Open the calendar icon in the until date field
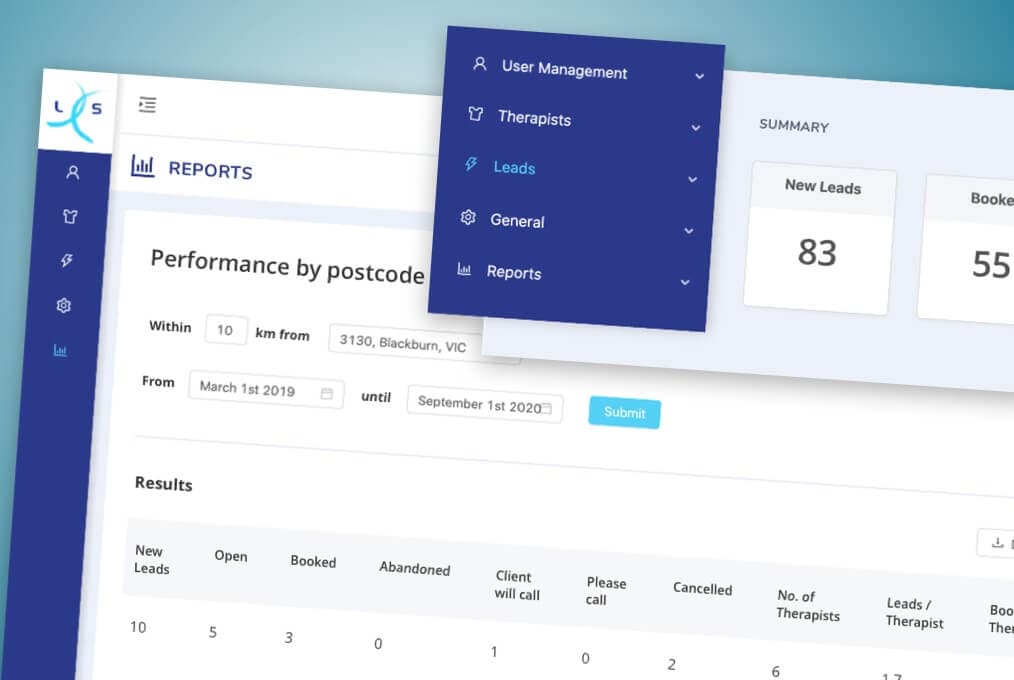The image size is (1014, 680). pyautogui.click(x=548, y=407)
